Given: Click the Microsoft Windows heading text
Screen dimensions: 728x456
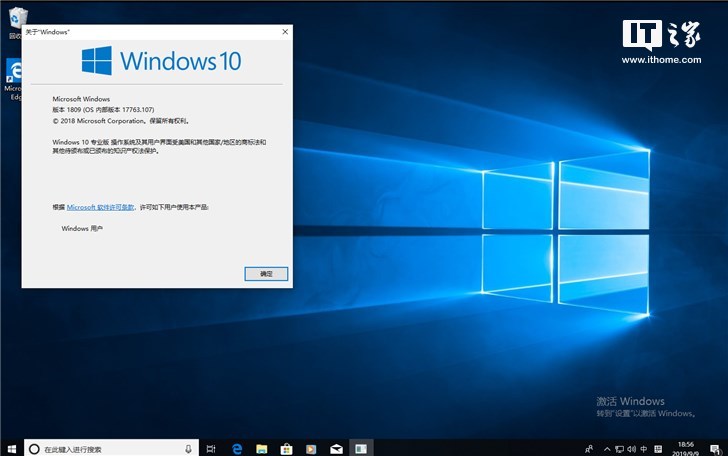Looking at the screenshot, I should (x=81, y=99).
